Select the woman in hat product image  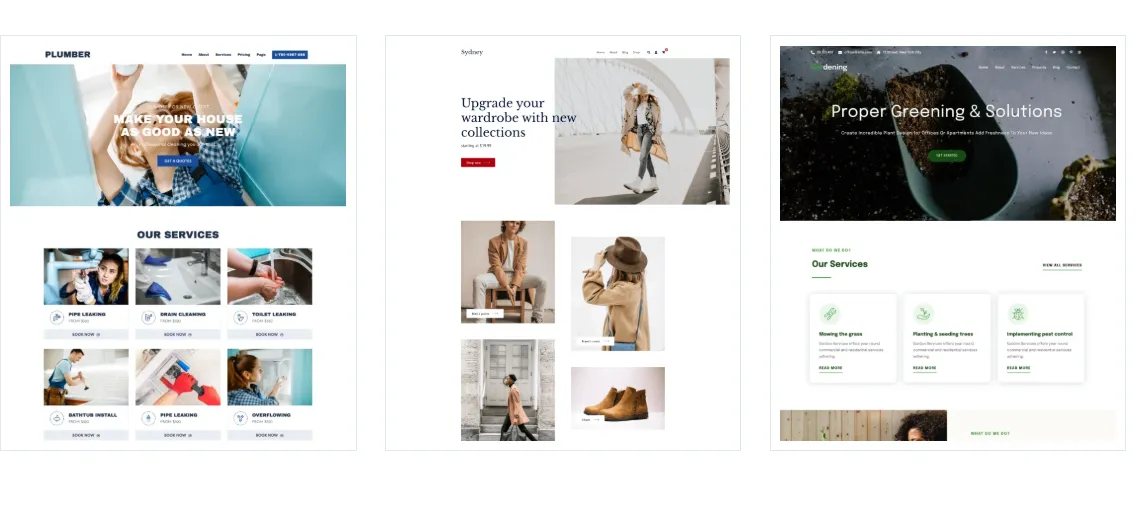pos(617,293)
